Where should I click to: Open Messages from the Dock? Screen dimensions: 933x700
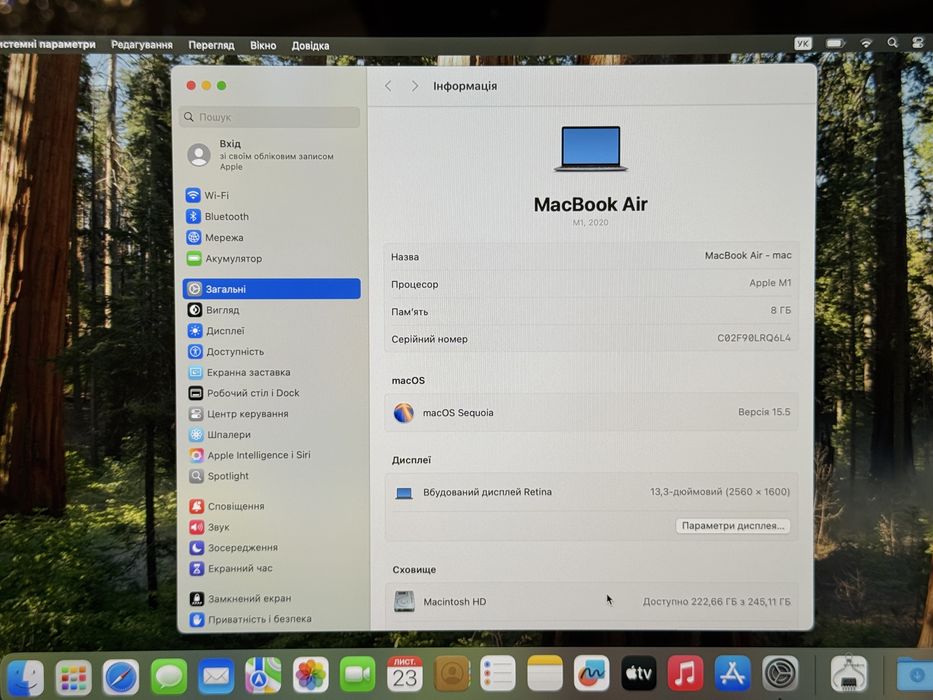168,676
